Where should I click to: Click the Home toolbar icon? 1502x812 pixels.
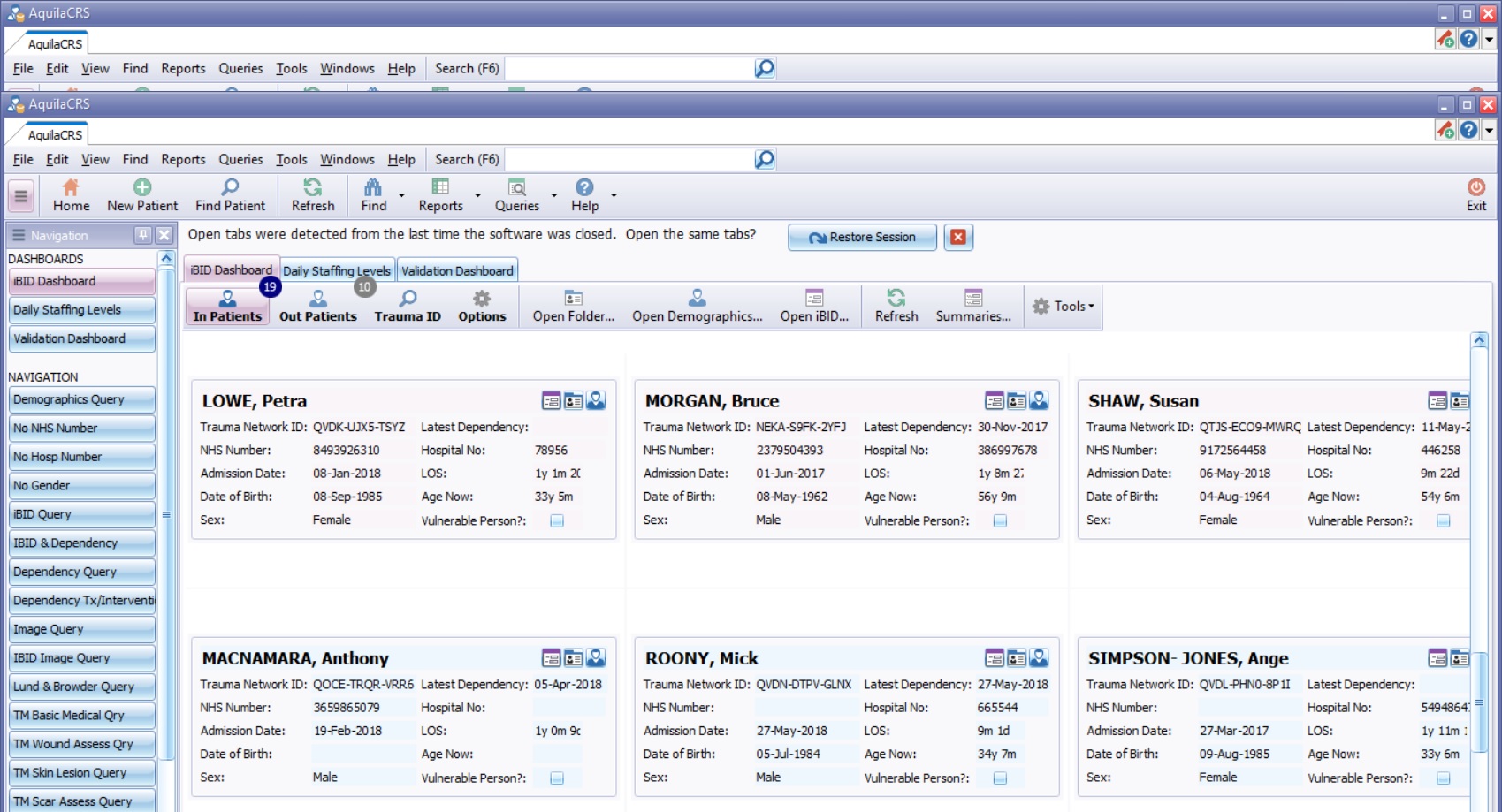[x=71, y=194]
